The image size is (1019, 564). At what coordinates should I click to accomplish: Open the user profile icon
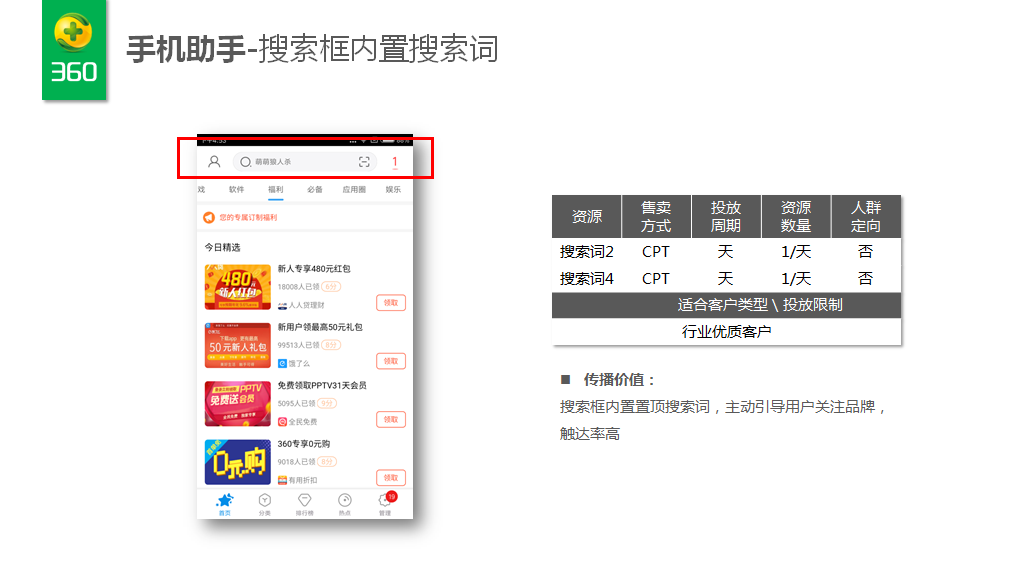point(214,162)
